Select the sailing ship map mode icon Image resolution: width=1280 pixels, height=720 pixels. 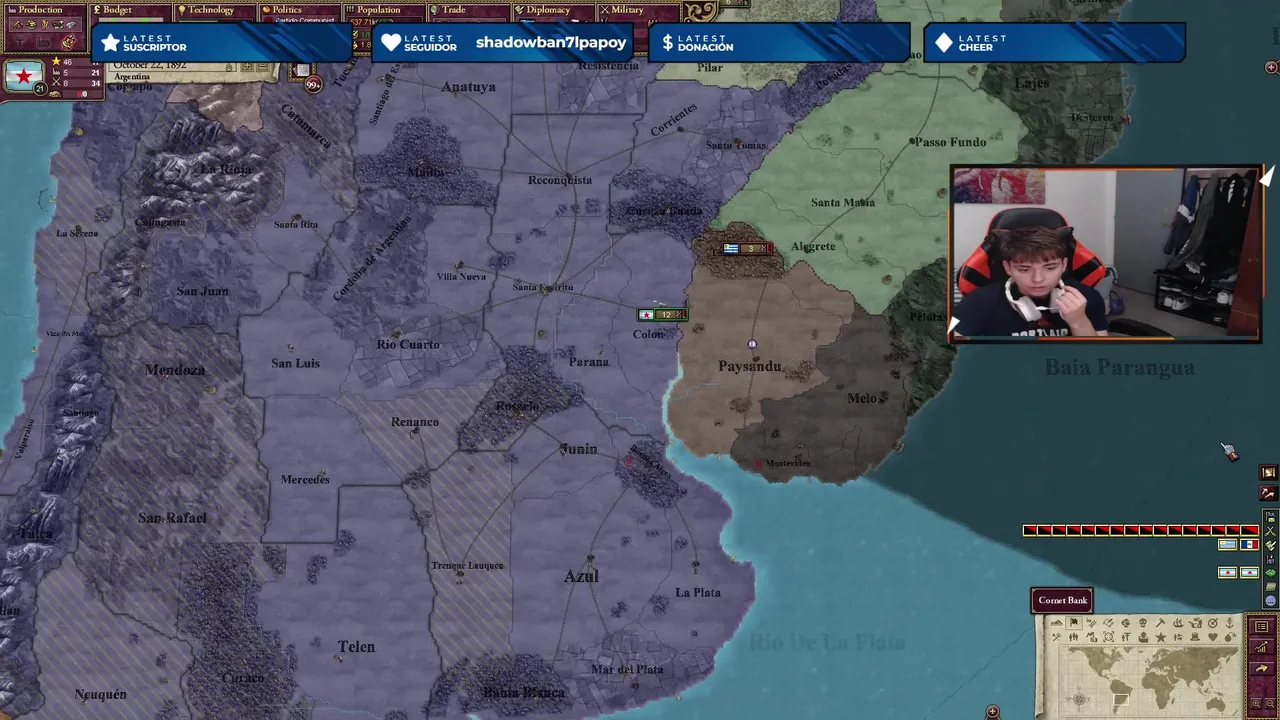click(x=1178, y=623)
